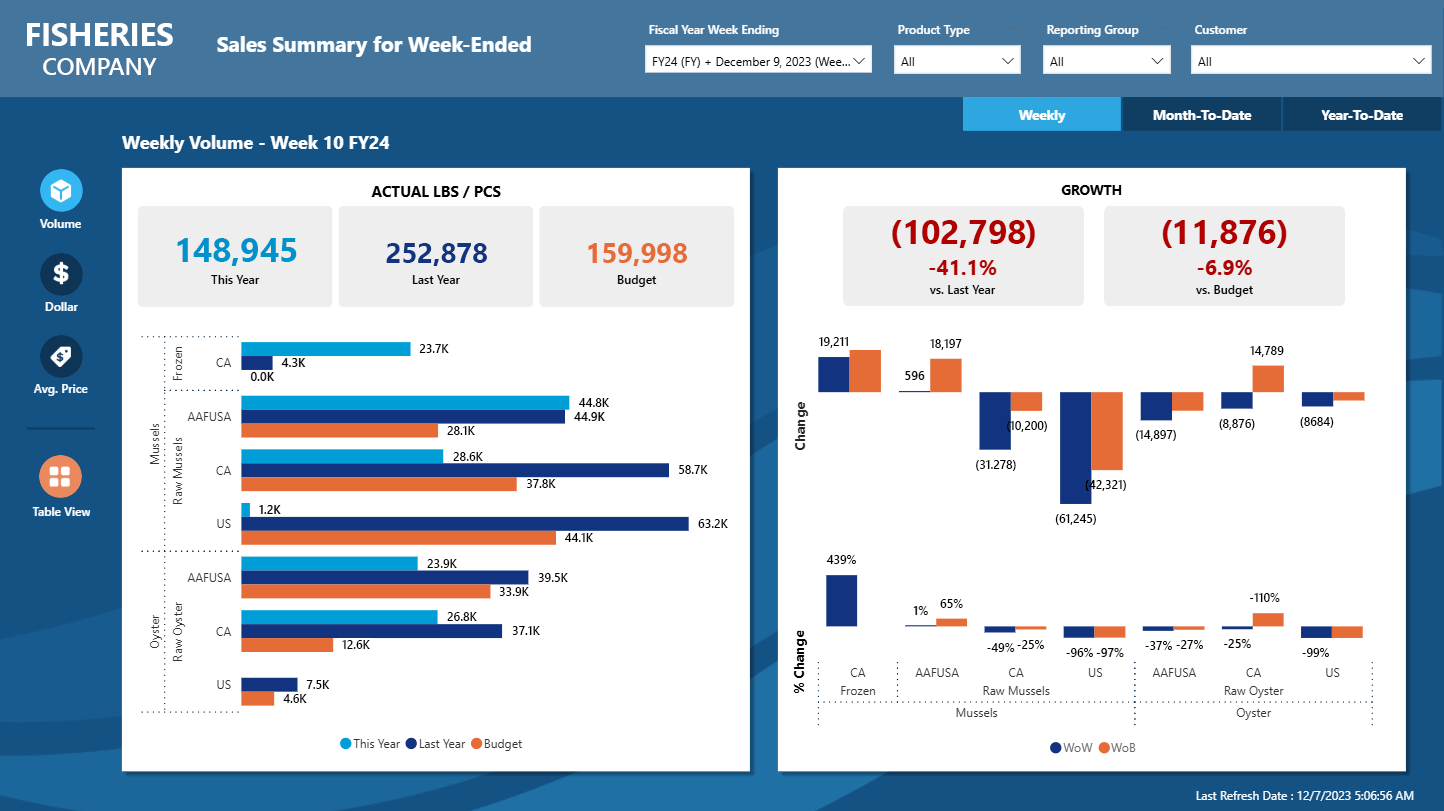Switch to the Year-To-Date tab
The width and height of the screenshot is (1444, 811).
[1361, 115]
